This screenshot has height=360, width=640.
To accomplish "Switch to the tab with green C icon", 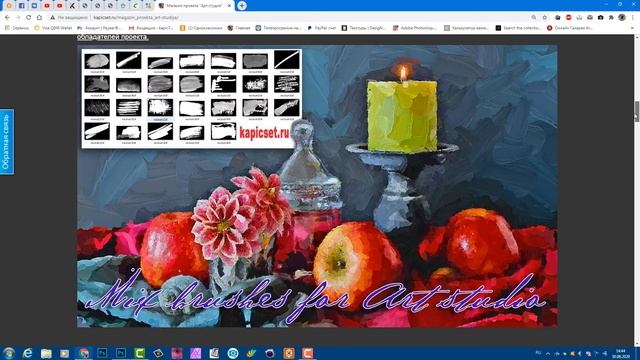I will coord(136,6).
